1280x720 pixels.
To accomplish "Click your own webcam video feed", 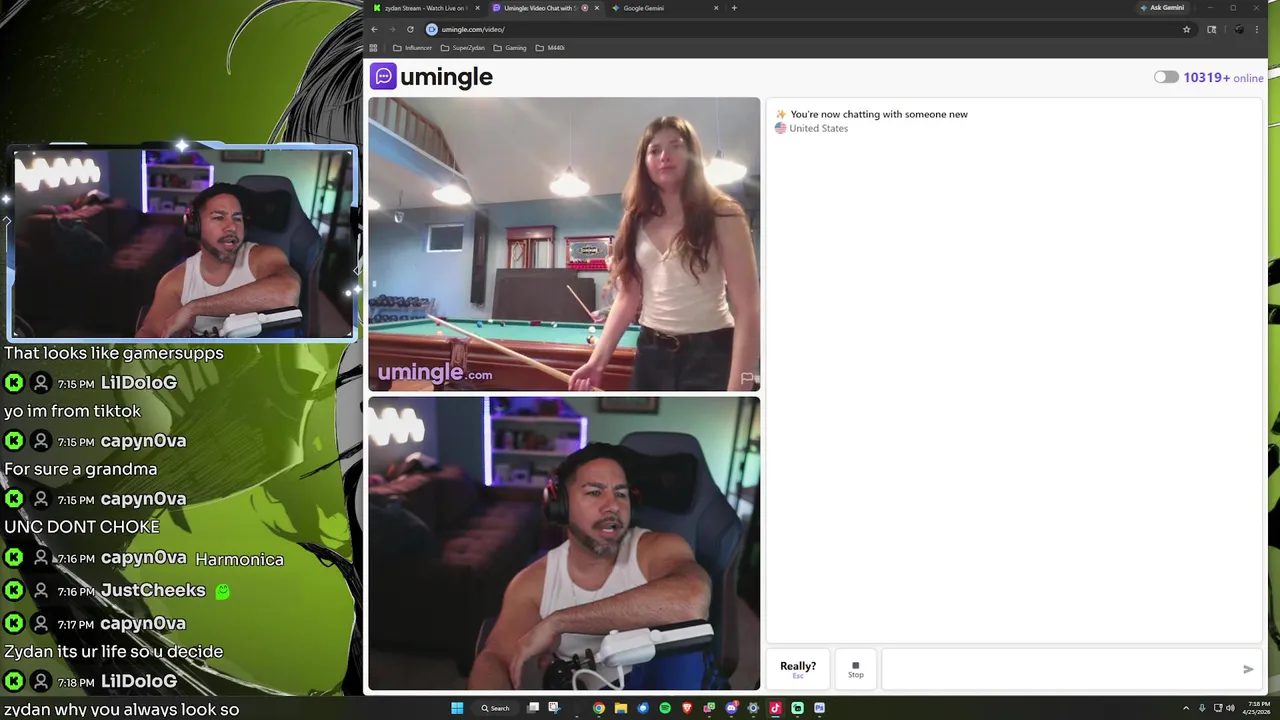I will [x=564, y=543].
